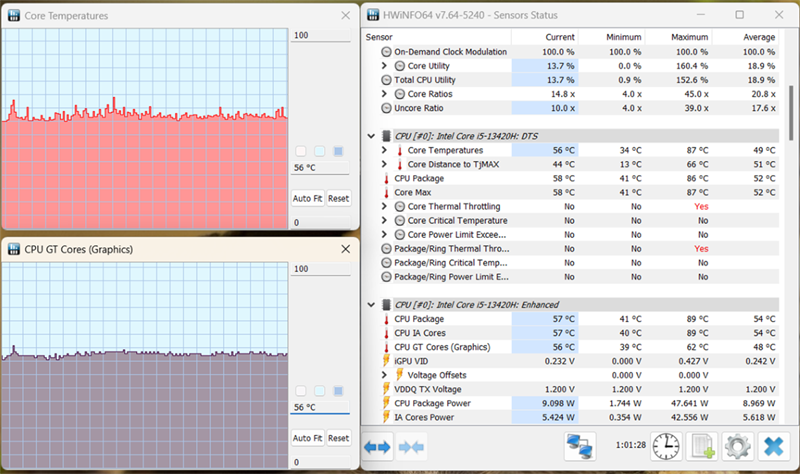Edit the 100 maximum field in Core Temperatures window
800x474 pixels.
point(320,35)
